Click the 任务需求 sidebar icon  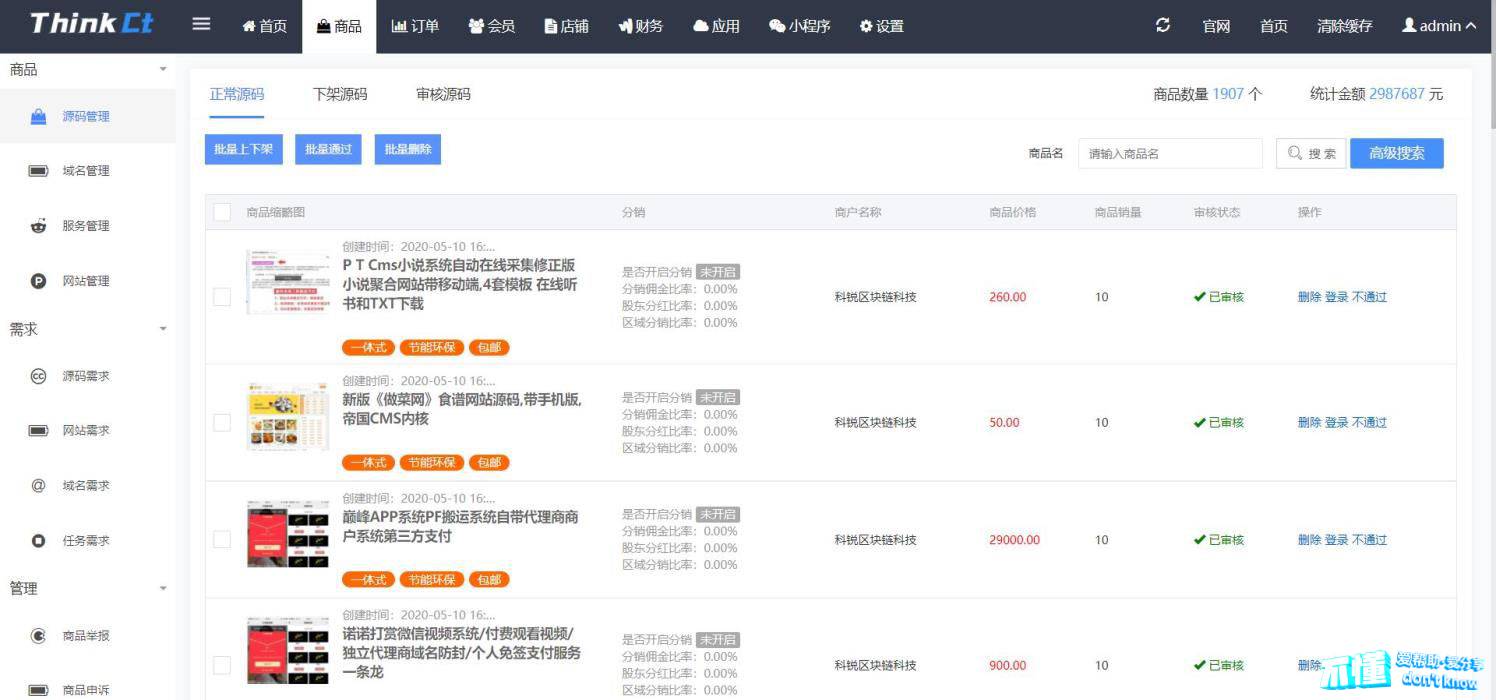coord(38,541)
